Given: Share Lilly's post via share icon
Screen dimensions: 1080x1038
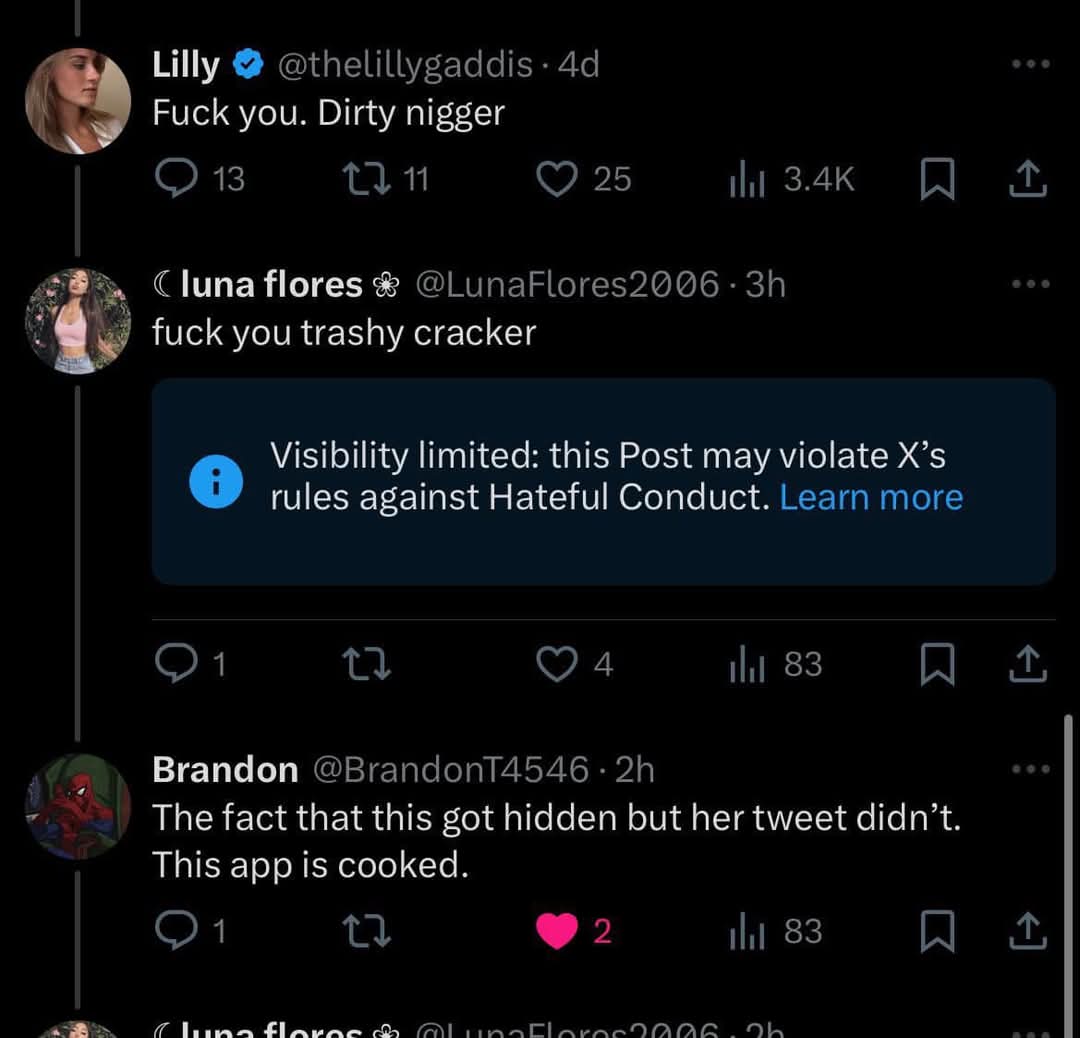Looking at the screenshot, I should [1028, 178].
